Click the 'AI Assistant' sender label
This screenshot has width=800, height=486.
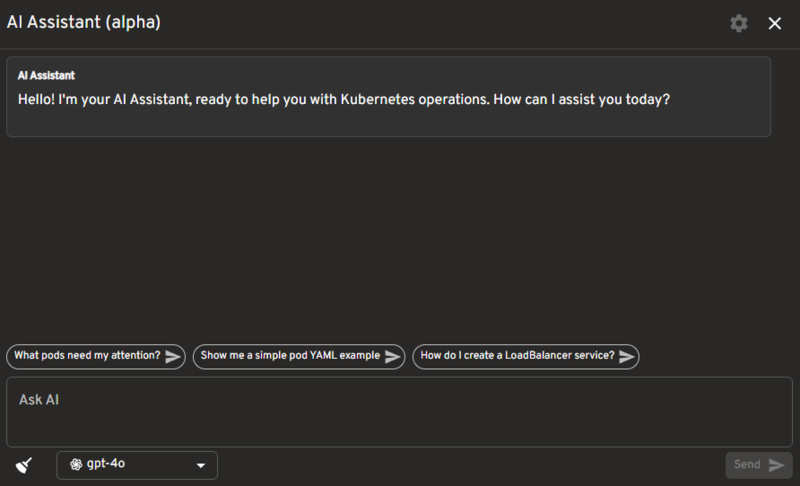[x=46, y=75]
